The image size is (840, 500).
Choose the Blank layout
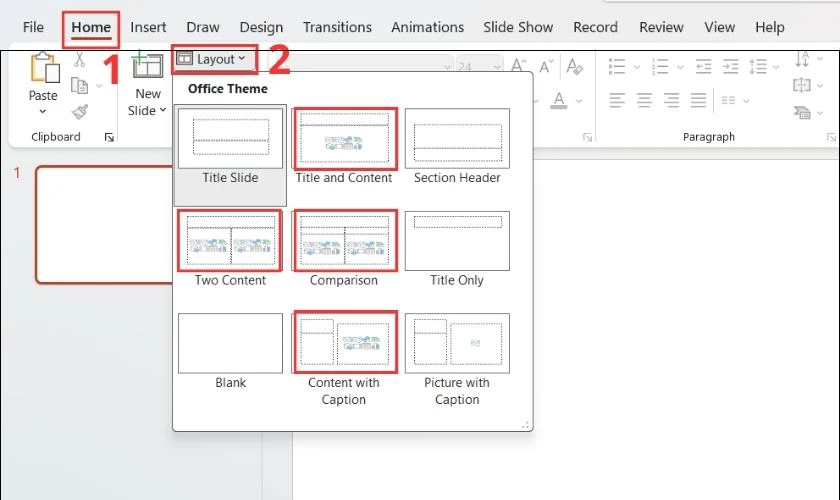[x=230, y=352]
